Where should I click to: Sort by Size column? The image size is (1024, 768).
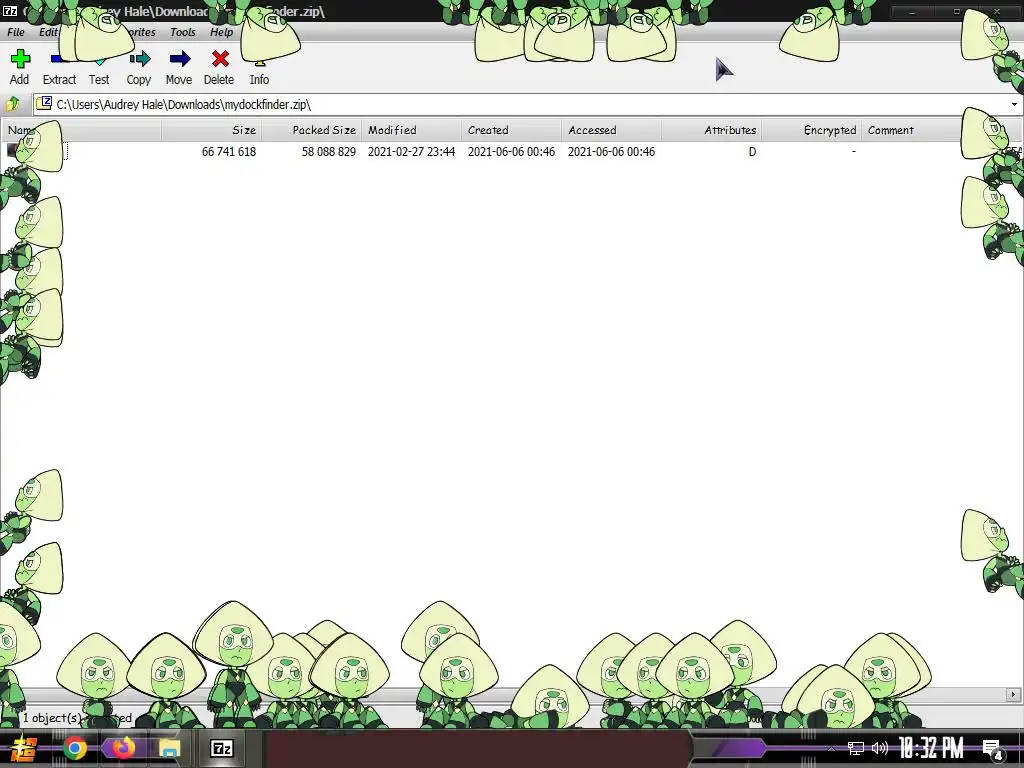tap(212, 130)
